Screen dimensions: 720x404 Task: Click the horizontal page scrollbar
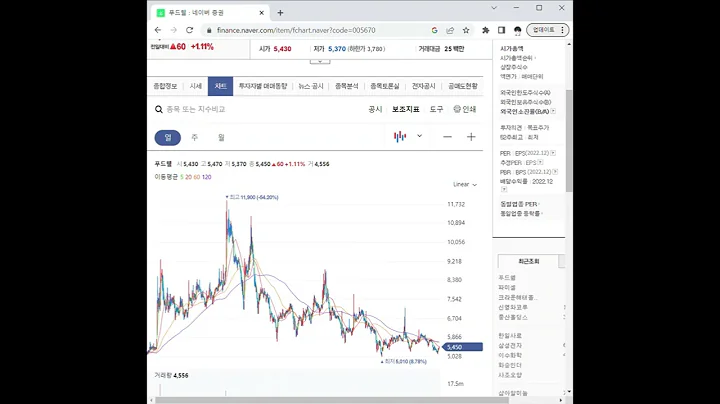331,400
